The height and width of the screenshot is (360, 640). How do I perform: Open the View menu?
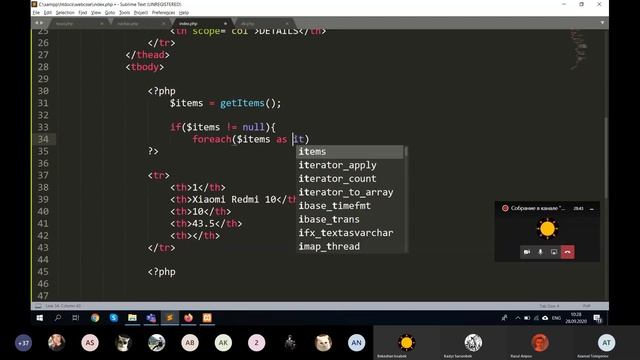pyautogui.click(x=96, y=13)
